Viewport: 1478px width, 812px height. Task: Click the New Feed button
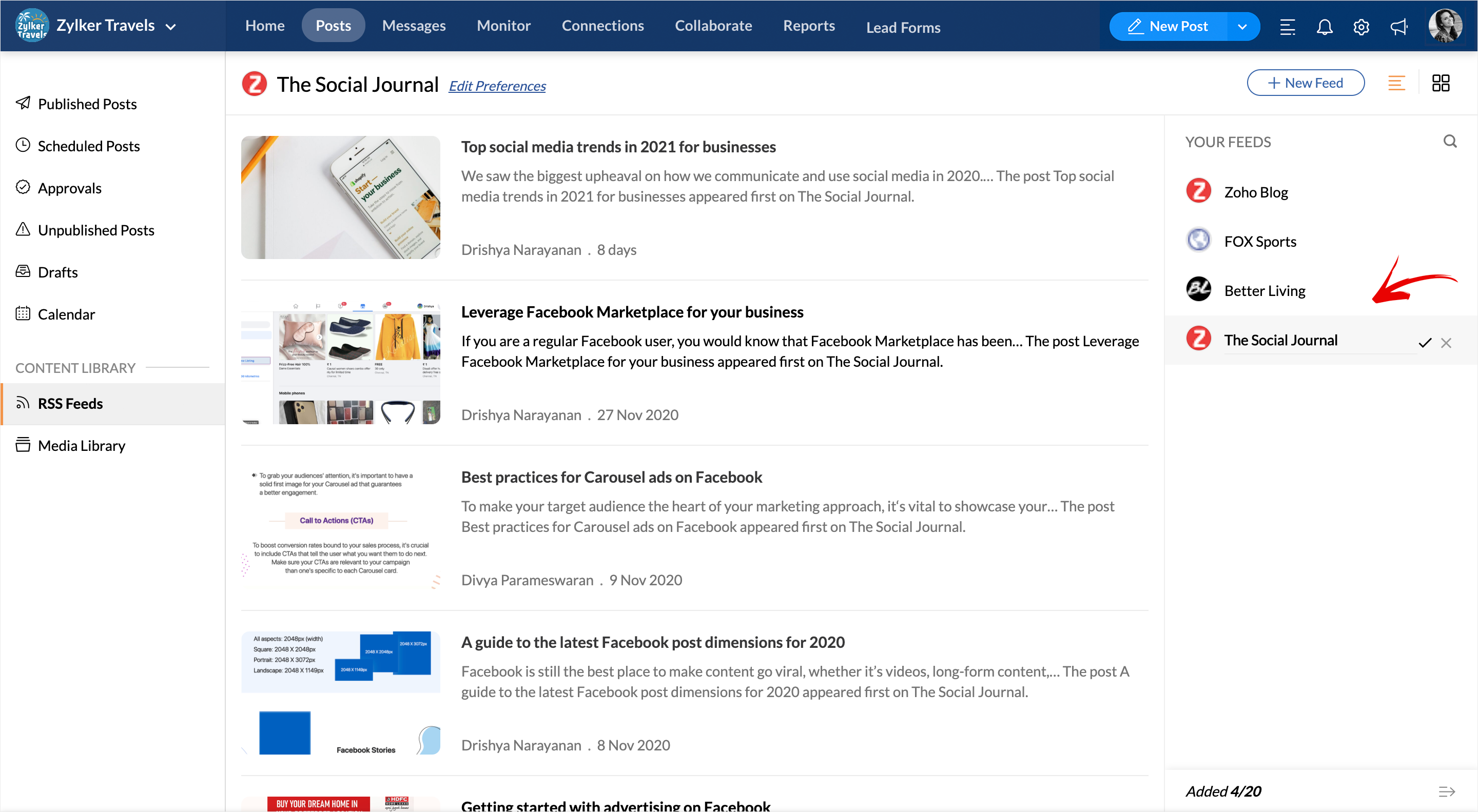[x=1305, y=83]
